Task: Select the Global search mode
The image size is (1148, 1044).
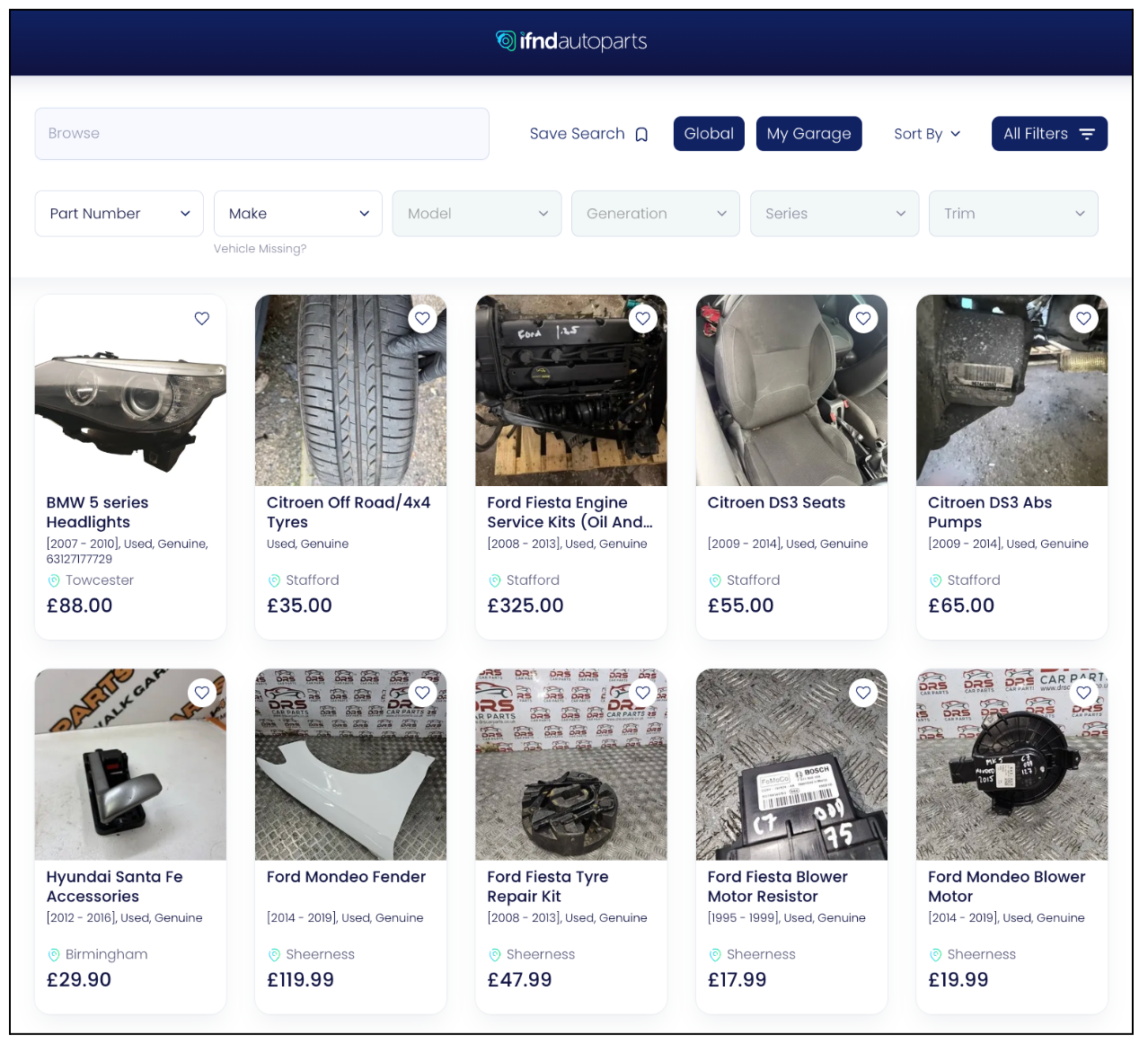Action: [x=708, y=133]
